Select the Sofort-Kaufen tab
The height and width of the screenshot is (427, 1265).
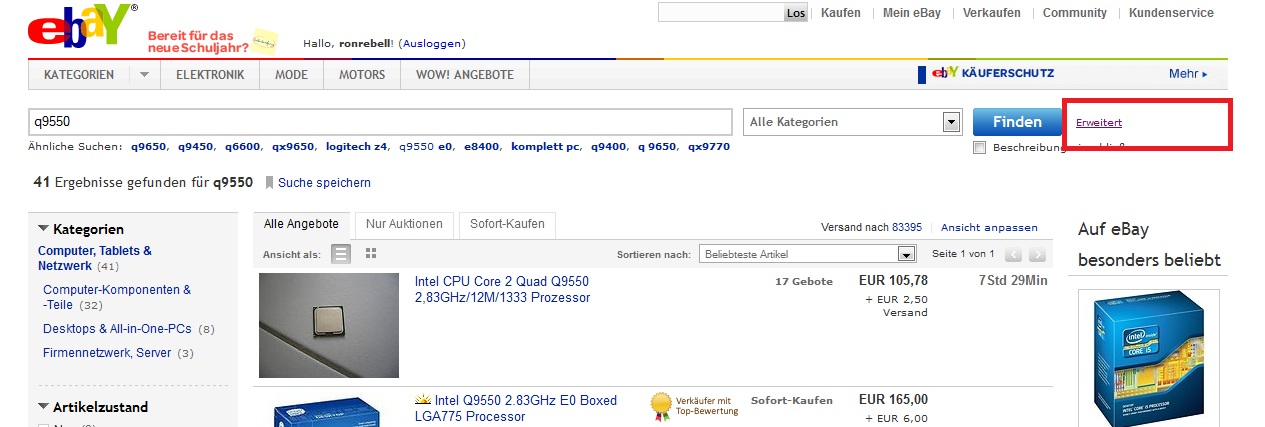tap(508, 224)
